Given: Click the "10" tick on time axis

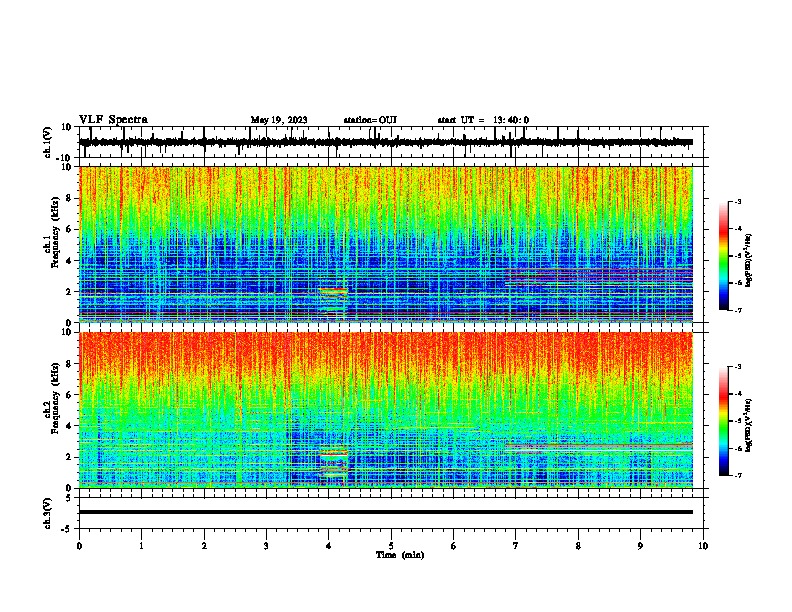Looking at the screenshot, I should click(703, 546).
